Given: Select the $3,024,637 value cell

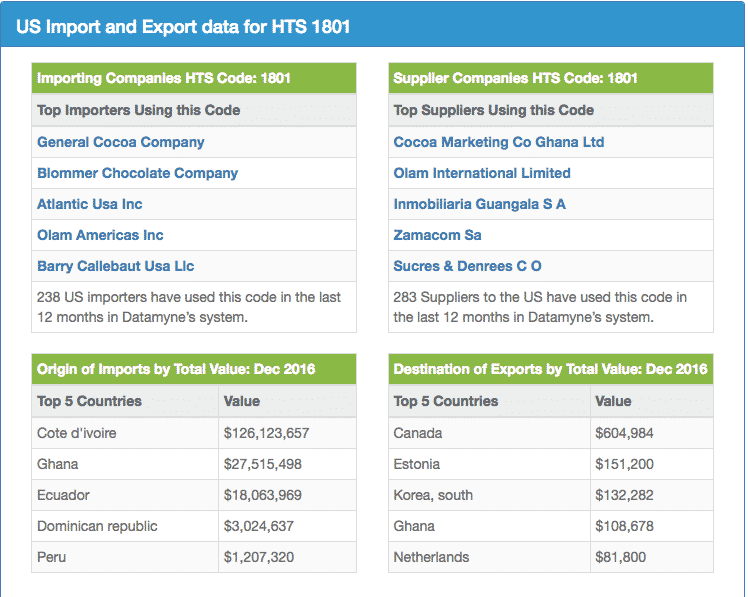Looking at the screenshot, I should pos(288,526).
